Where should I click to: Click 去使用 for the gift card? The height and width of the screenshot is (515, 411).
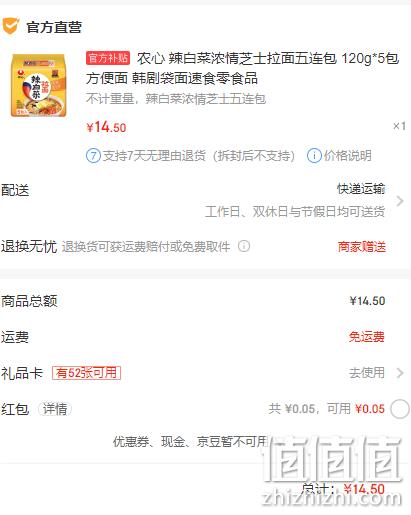pyautogui.click(x=367, y=373)
